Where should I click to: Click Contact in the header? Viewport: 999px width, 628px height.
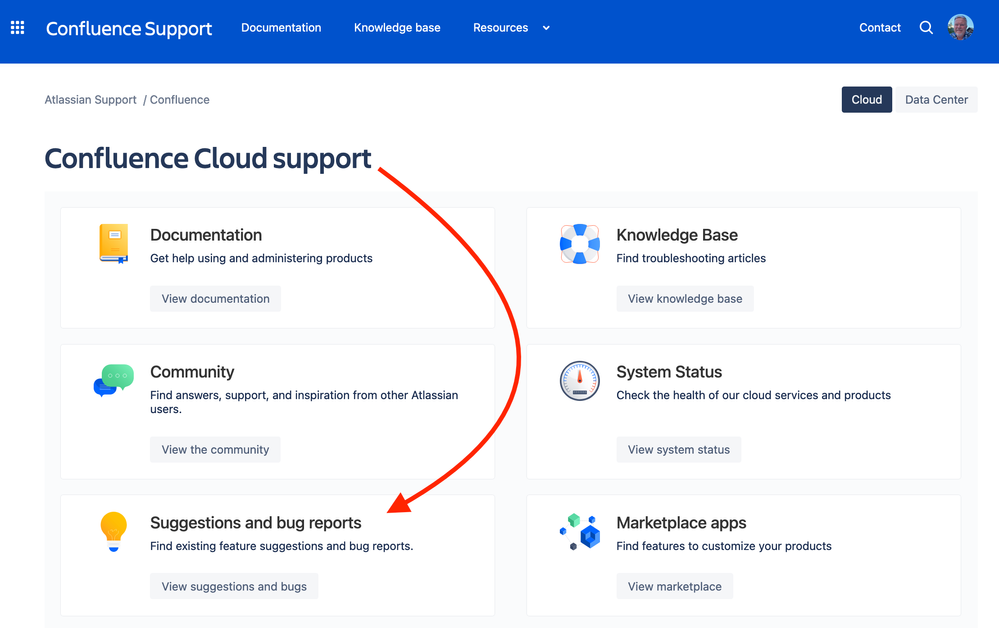880,28
